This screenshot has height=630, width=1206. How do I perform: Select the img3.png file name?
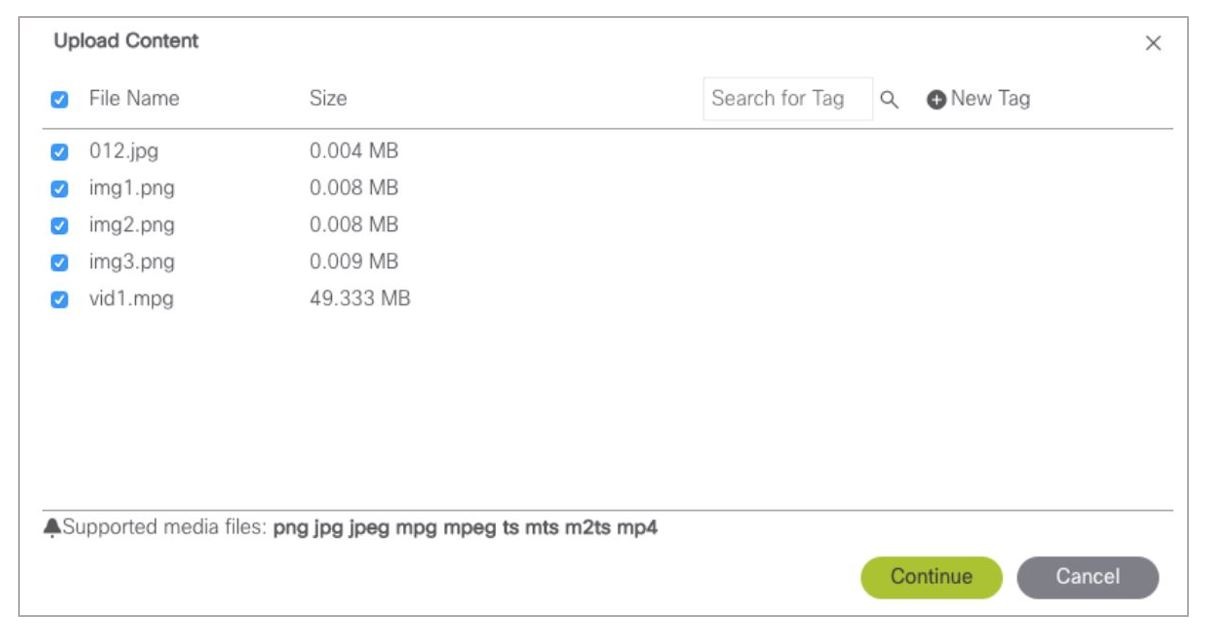click(131, 262)
